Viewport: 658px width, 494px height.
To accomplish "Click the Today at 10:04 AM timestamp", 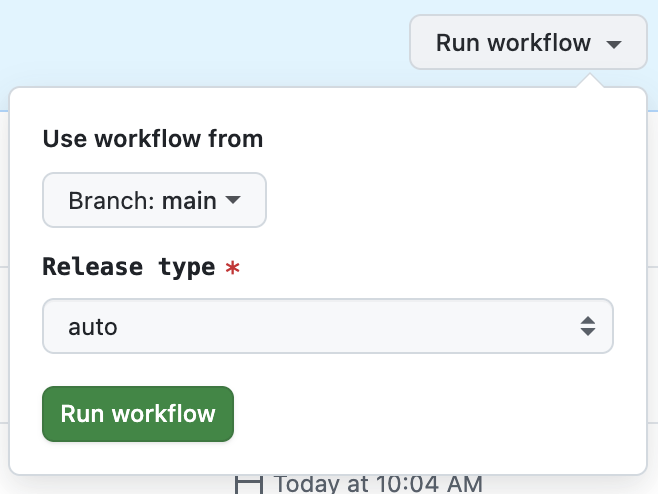I will [378, 484].
